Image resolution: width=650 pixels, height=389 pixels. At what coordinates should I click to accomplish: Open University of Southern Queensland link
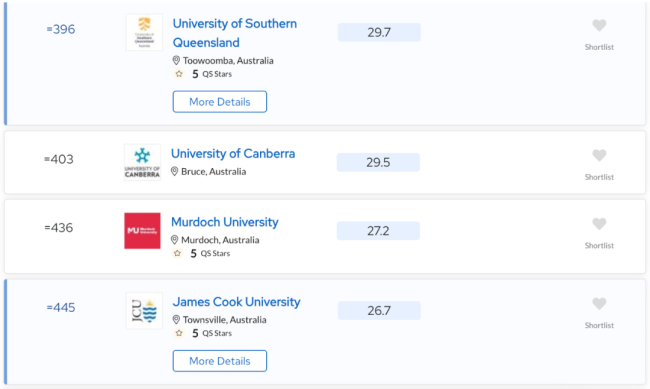[x=235, y=33]
